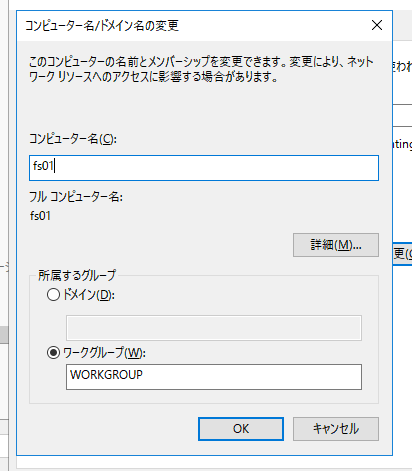
Task: Open the 詳細(M)... settings
Action: pyautogui.click(x=336, y=245)
